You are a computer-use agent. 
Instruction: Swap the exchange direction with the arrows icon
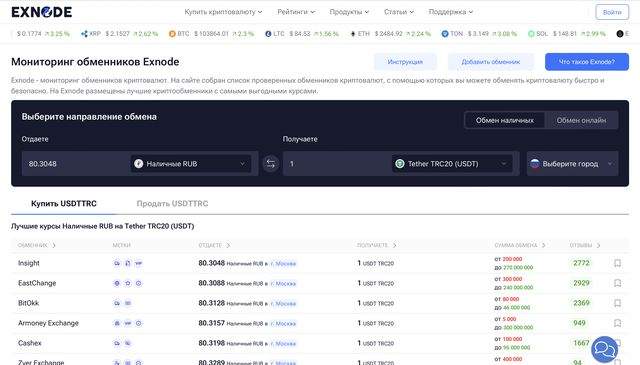point(271,164)
